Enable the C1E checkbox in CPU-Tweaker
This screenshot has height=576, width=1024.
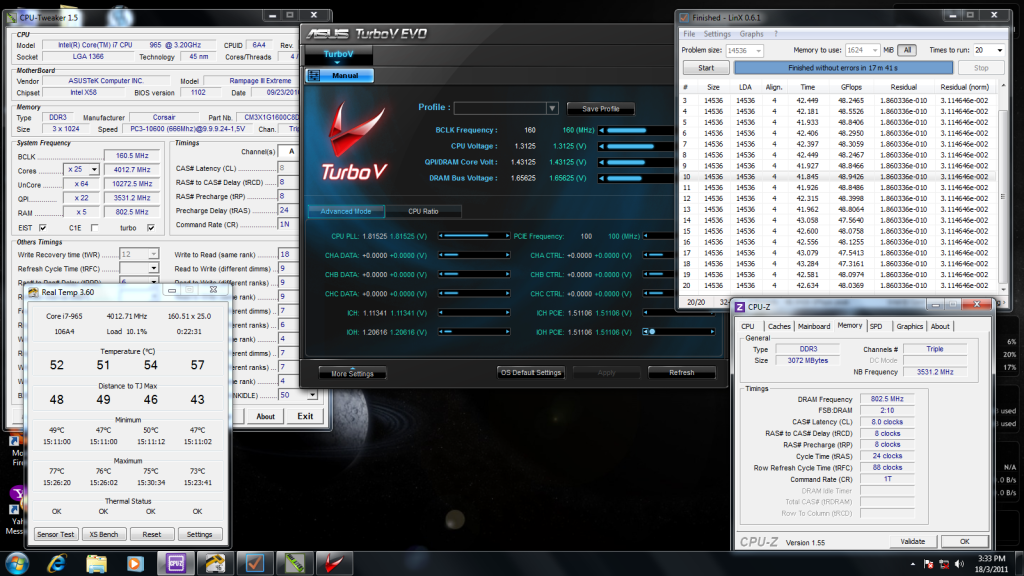click(x=95, y=228)
